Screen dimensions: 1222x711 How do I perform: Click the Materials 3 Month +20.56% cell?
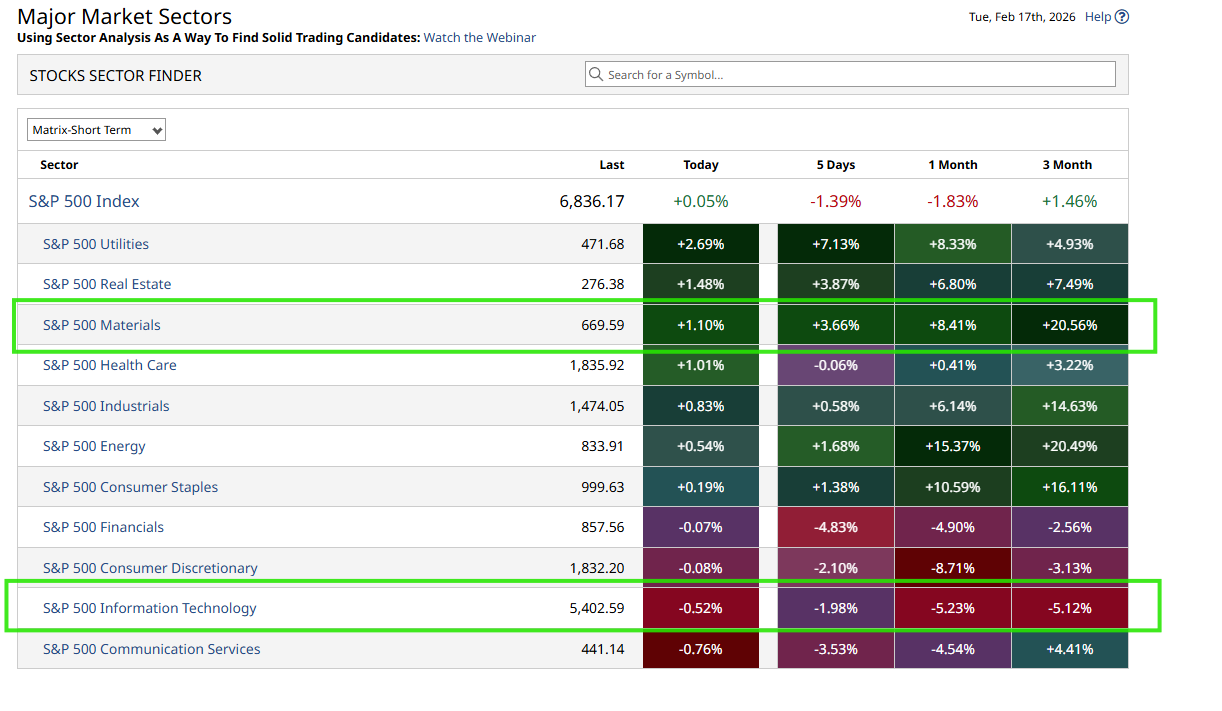tap(1069, 325)
